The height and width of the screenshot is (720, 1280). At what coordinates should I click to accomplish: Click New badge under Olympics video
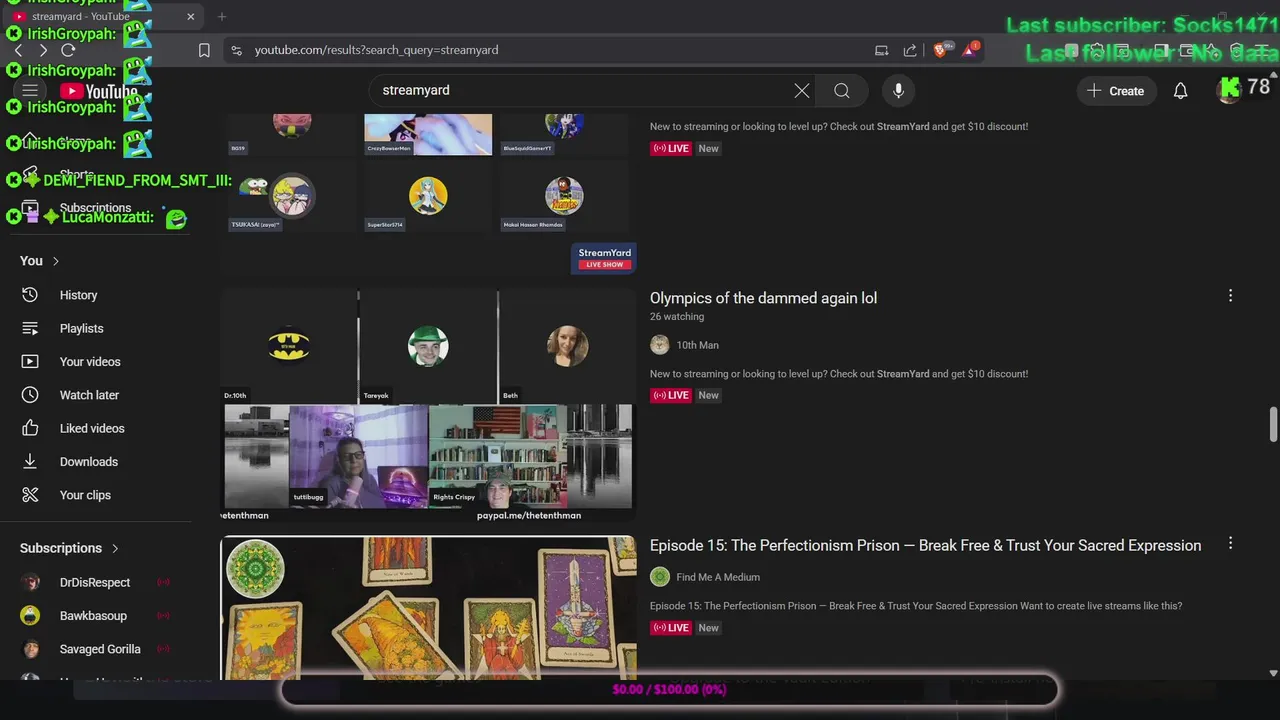point(708,395)
